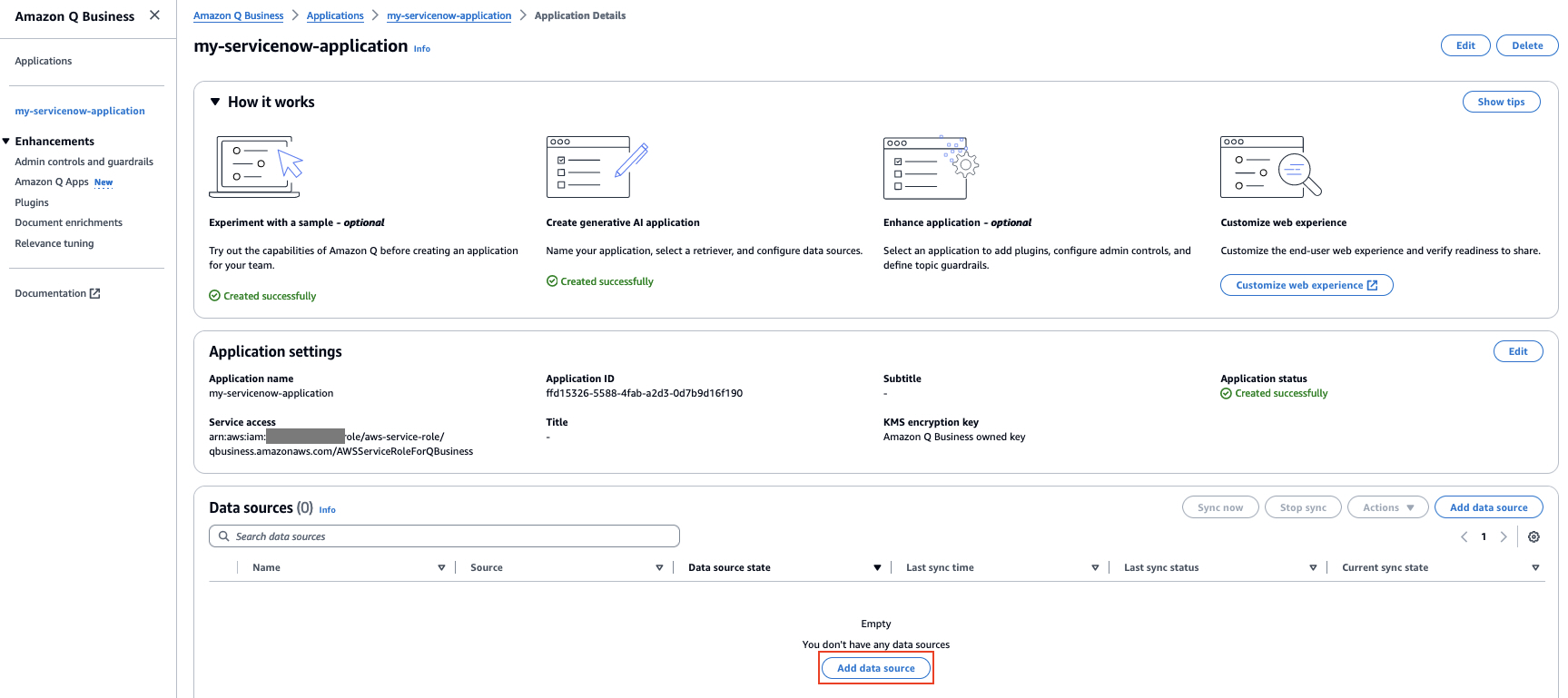The width and height of the screenshot is (1568, 698).
Task: Click the Show tips button
Action: [1502, 102]
